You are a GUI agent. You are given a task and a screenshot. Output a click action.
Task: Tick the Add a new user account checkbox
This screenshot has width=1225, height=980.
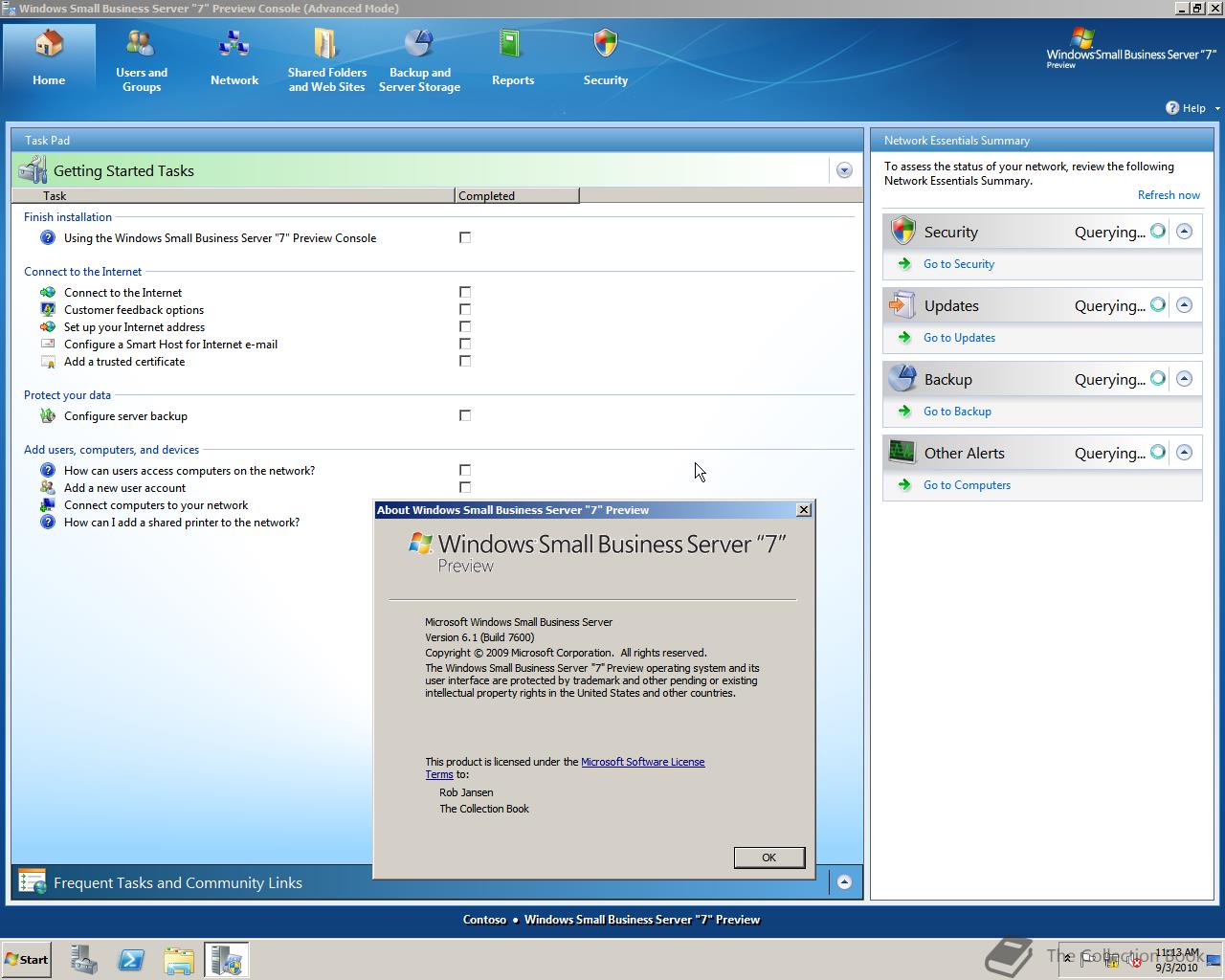[x=465, y=487]
